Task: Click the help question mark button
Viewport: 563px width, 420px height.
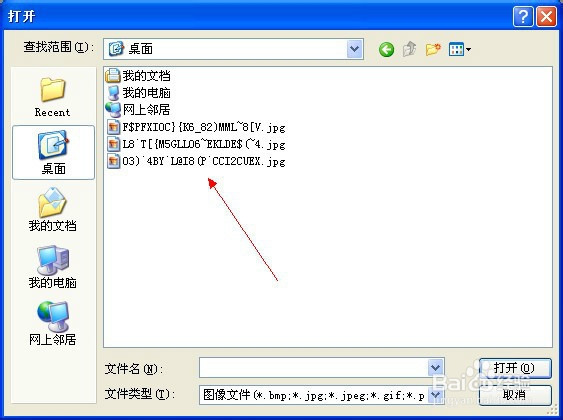Action: pos(523,17)
